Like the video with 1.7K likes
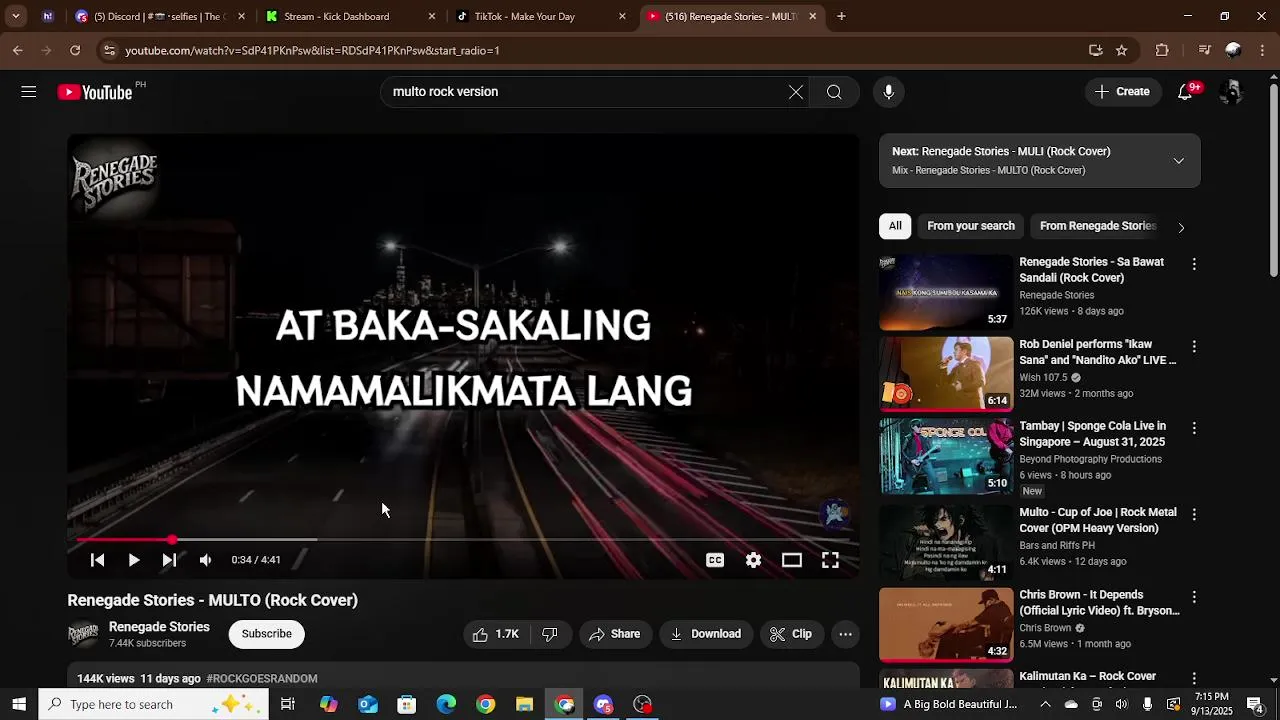 (497, 634)
